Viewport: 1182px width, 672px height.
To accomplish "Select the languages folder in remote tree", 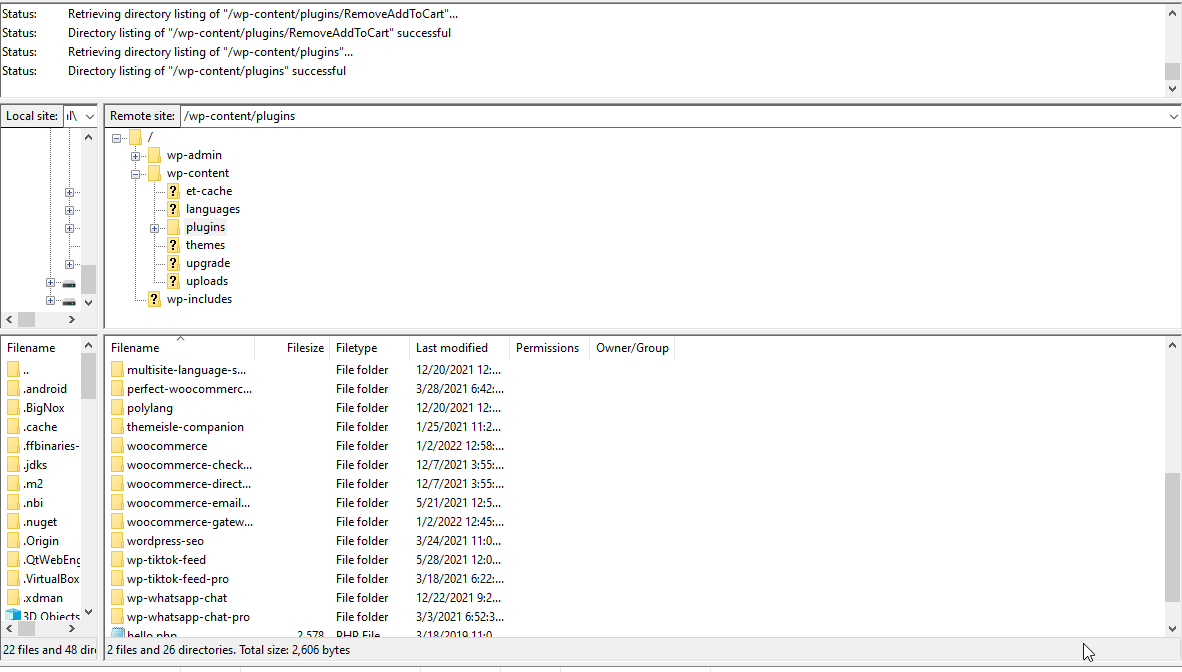I will pos(213,209).
